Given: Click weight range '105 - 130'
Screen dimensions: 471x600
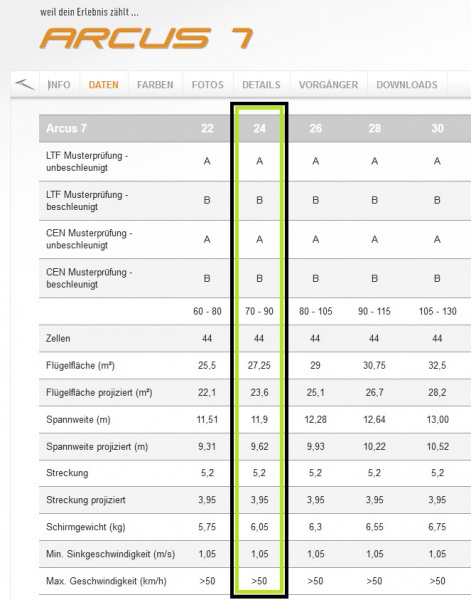Looking at the screenshot, I should [x=438, y=311].
